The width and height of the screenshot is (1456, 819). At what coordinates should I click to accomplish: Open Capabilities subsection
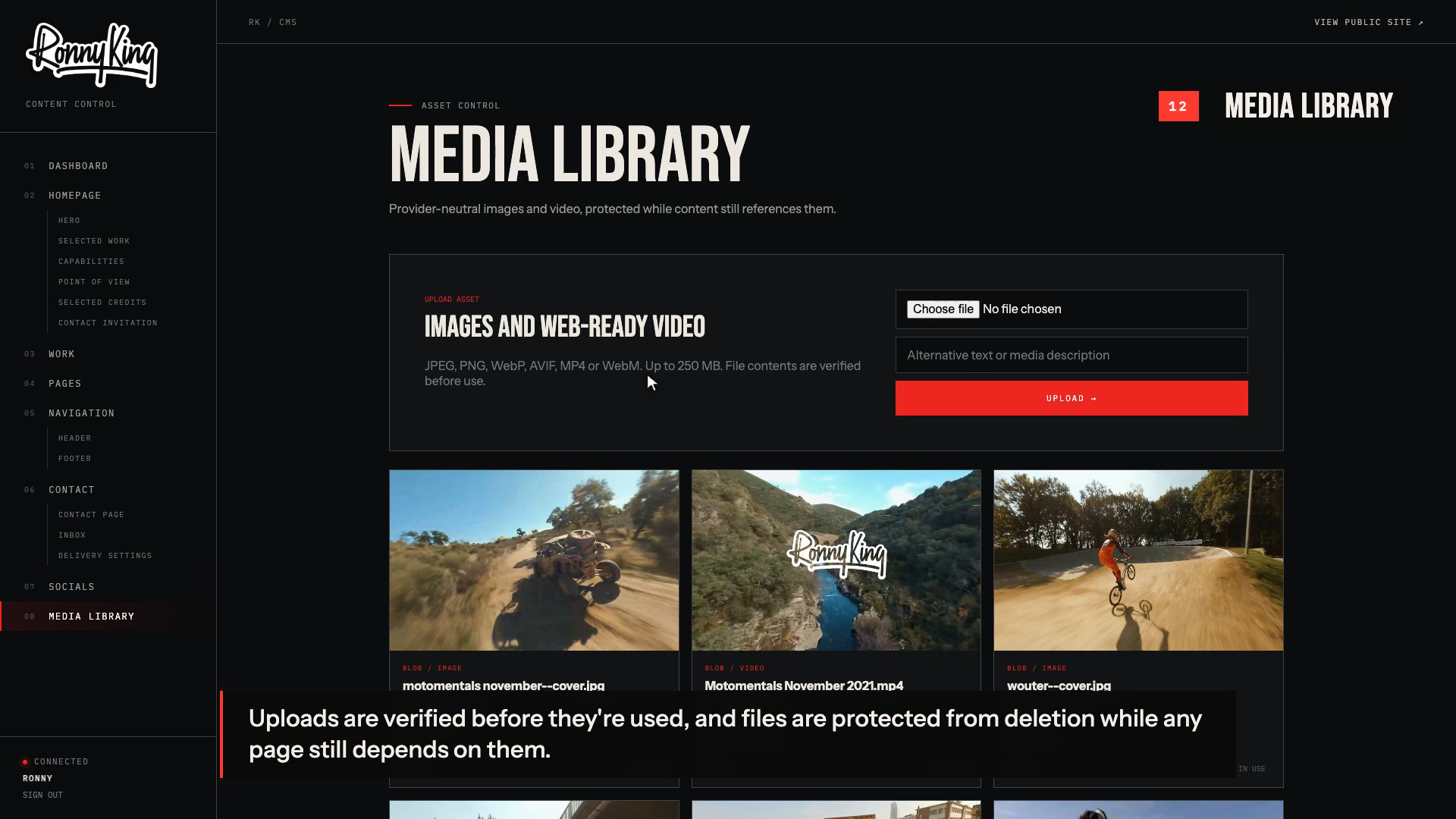pos(91,262)
